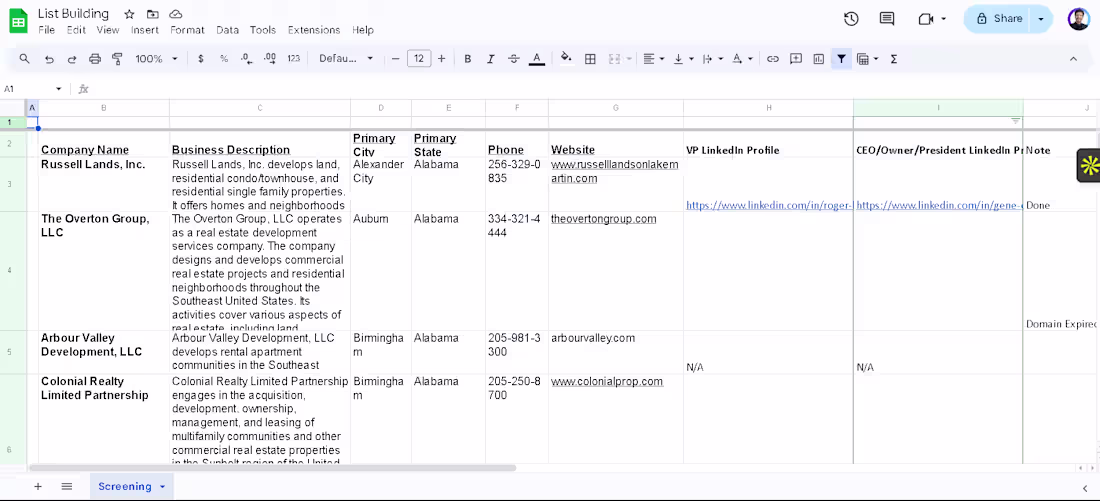This screenshot has width=1100, height=501.
Task: Collapse the toolbar menus with chevron
Action: pos(1073,59)
